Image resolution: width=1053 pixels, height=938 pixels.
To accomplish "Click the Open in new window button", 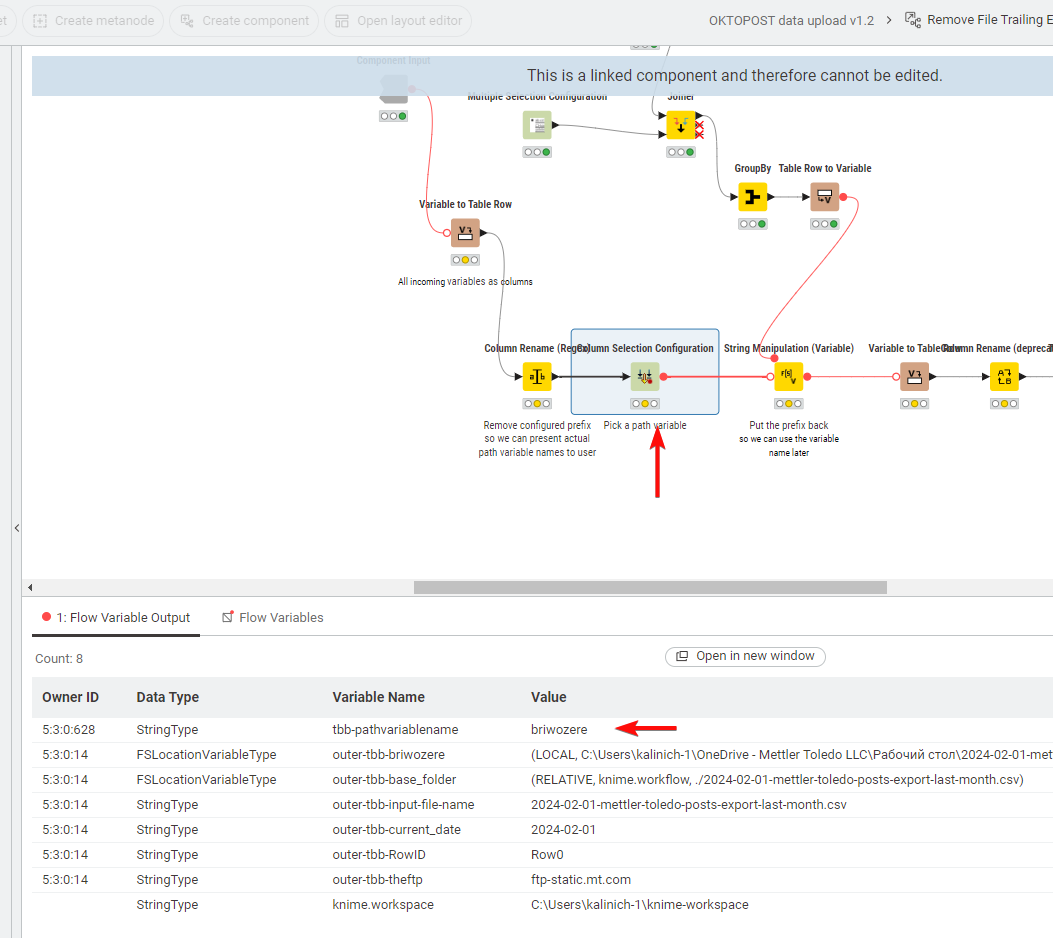I will [745, 657].
